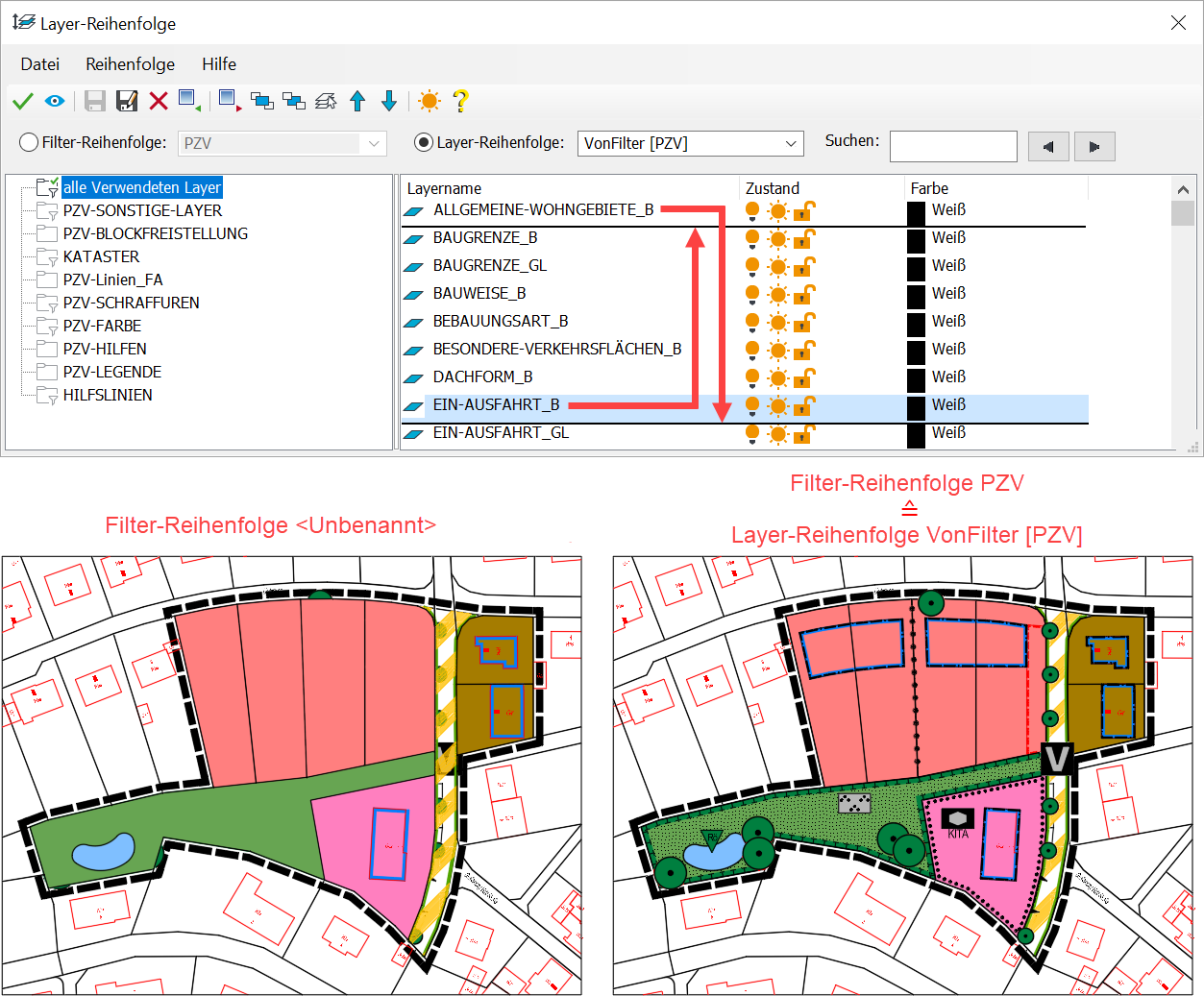Click the red X delete icon
The height and width of the screenshot is (996, 1204).
(x=159, y=101)
